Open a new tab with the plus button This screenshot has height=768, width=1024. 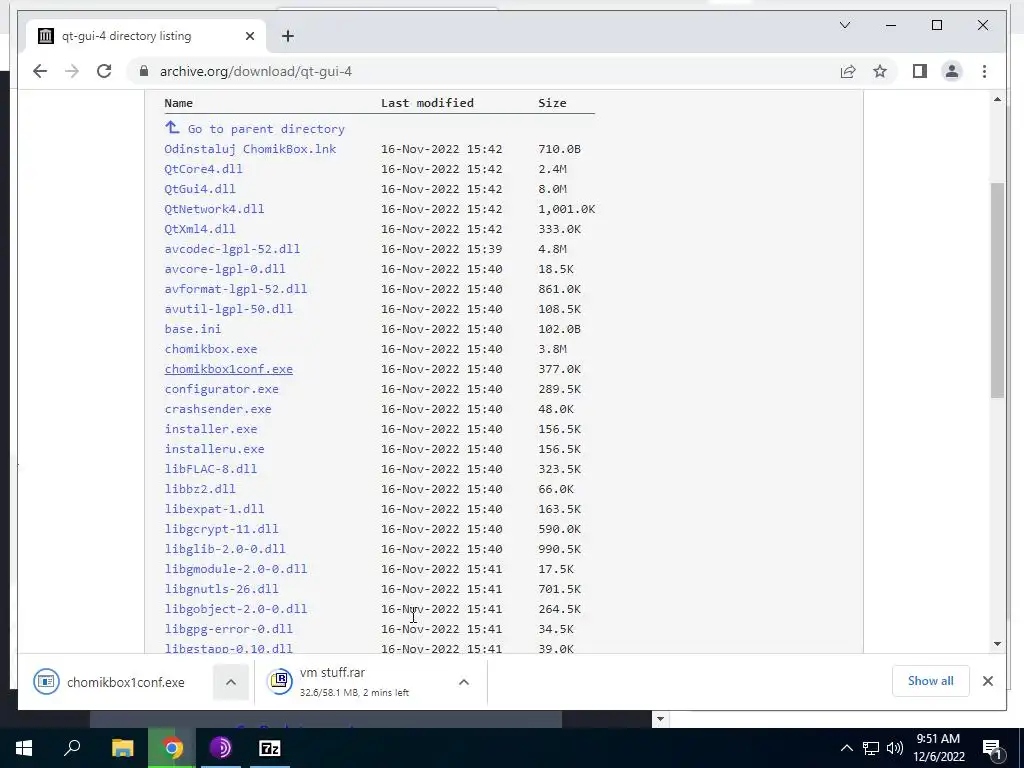[288, 36]
